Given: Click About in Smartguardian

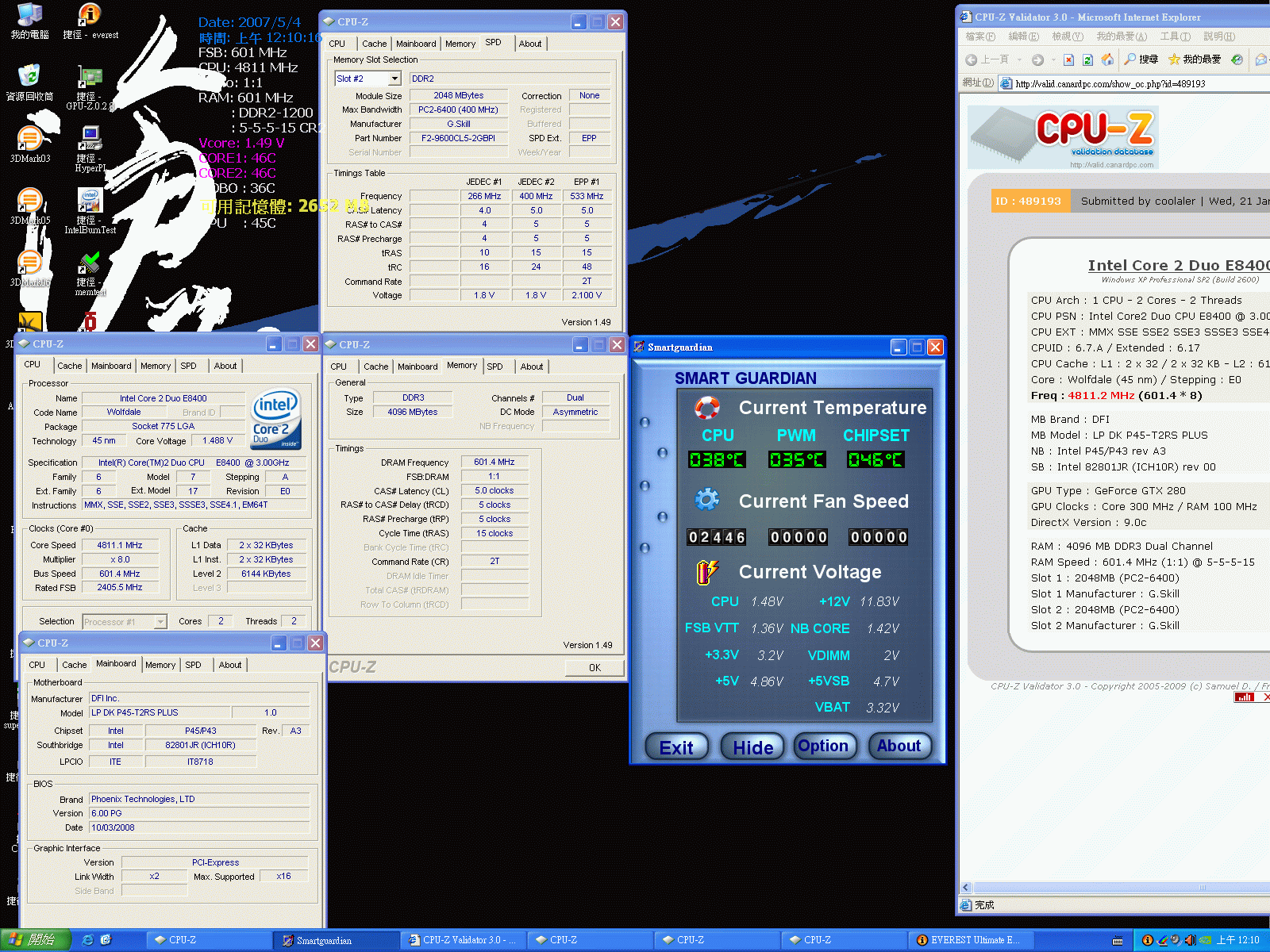Looking at the screenshot, I should [x=899, y=746].
